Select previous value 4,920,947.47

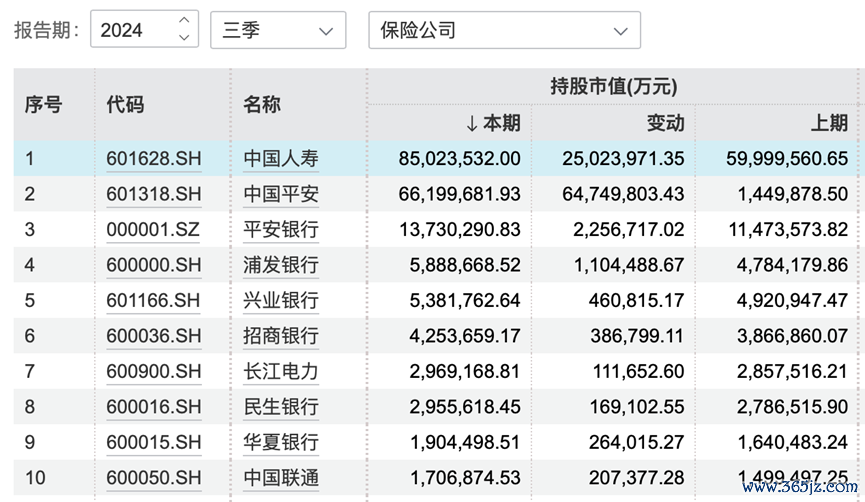tap(793, 301)
